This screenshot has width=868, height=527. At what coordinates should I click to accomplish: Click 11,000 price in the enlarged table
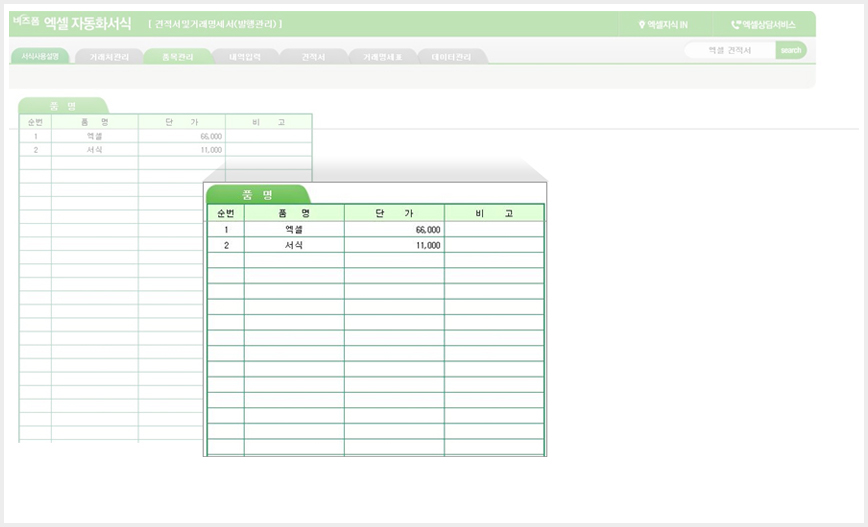coord(394,245)
